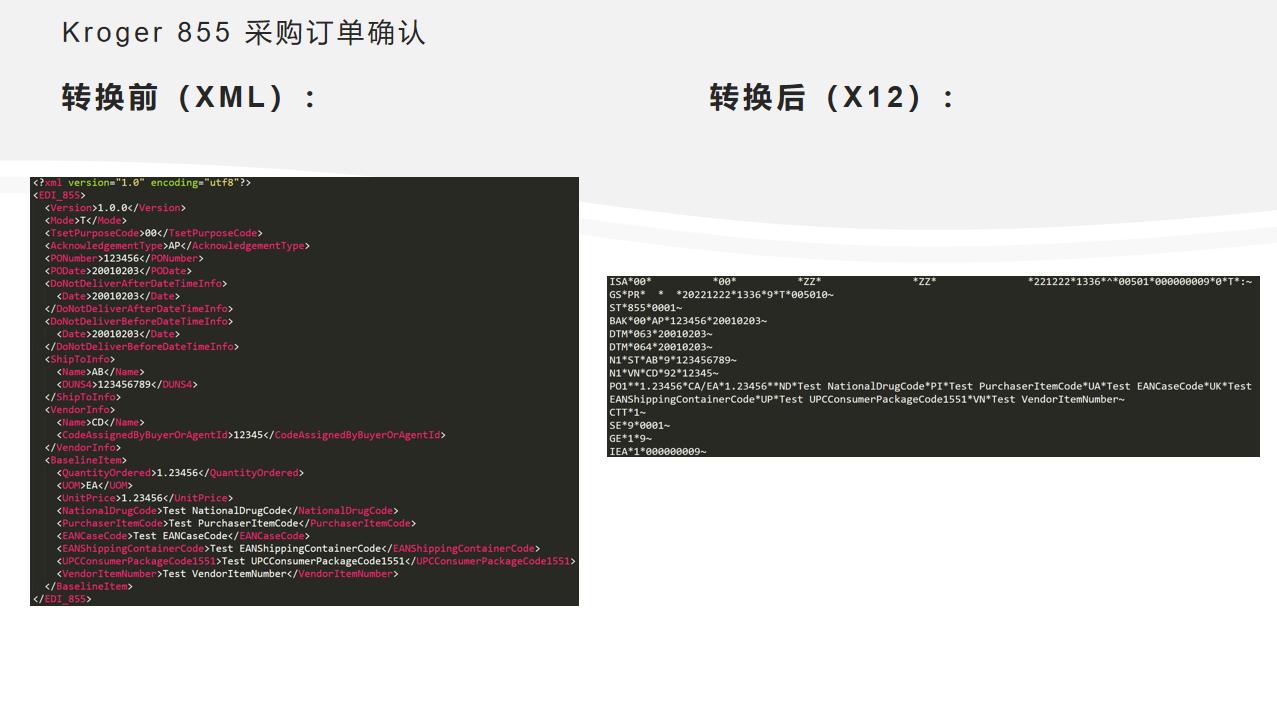Click the "Kroger 855 采购订单确认" slide title
The width and height of the screenshot is (1277, 711).
243,32
